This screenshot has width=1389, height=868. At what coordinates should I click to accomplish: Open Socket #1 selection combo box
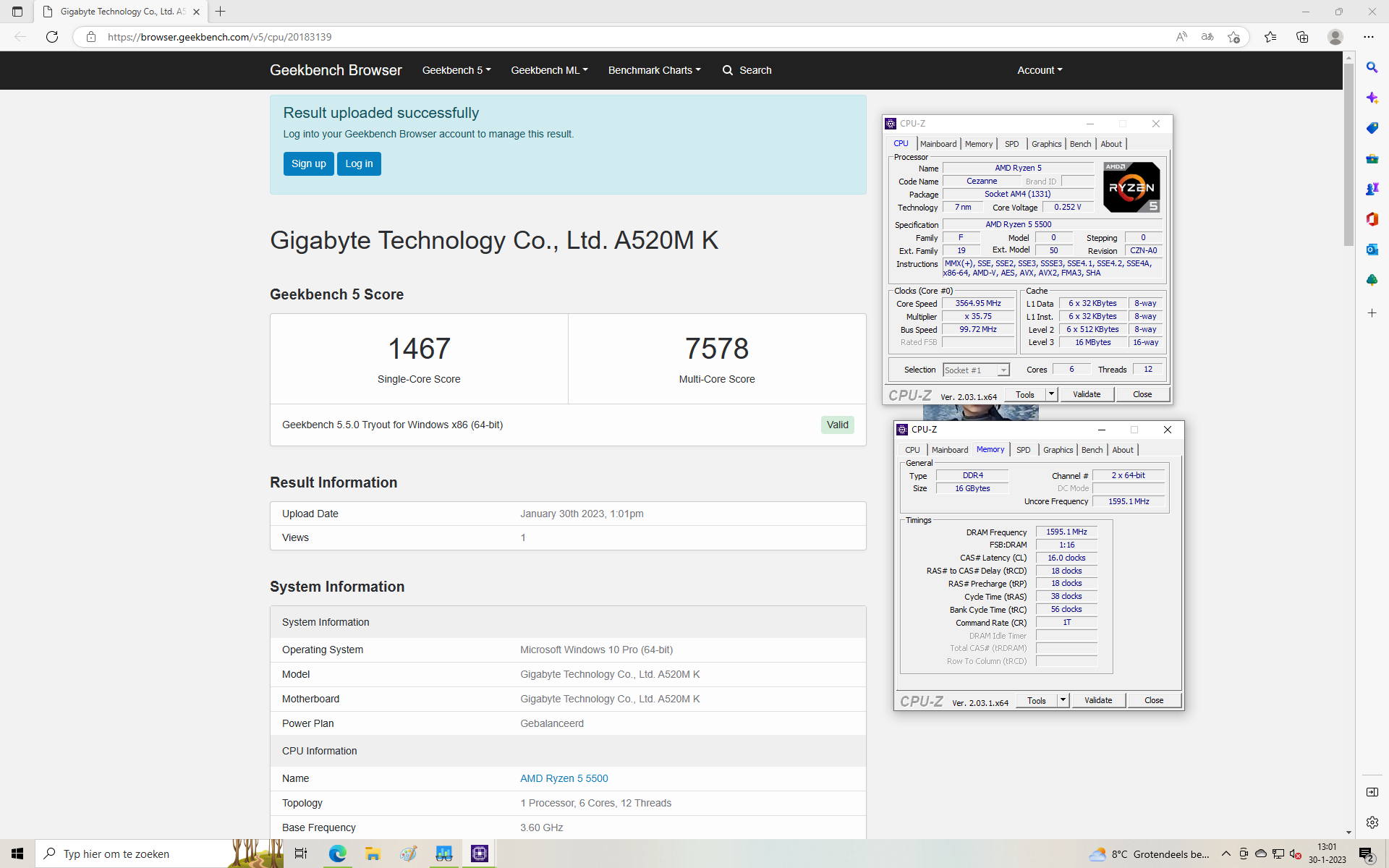[976, 370]
